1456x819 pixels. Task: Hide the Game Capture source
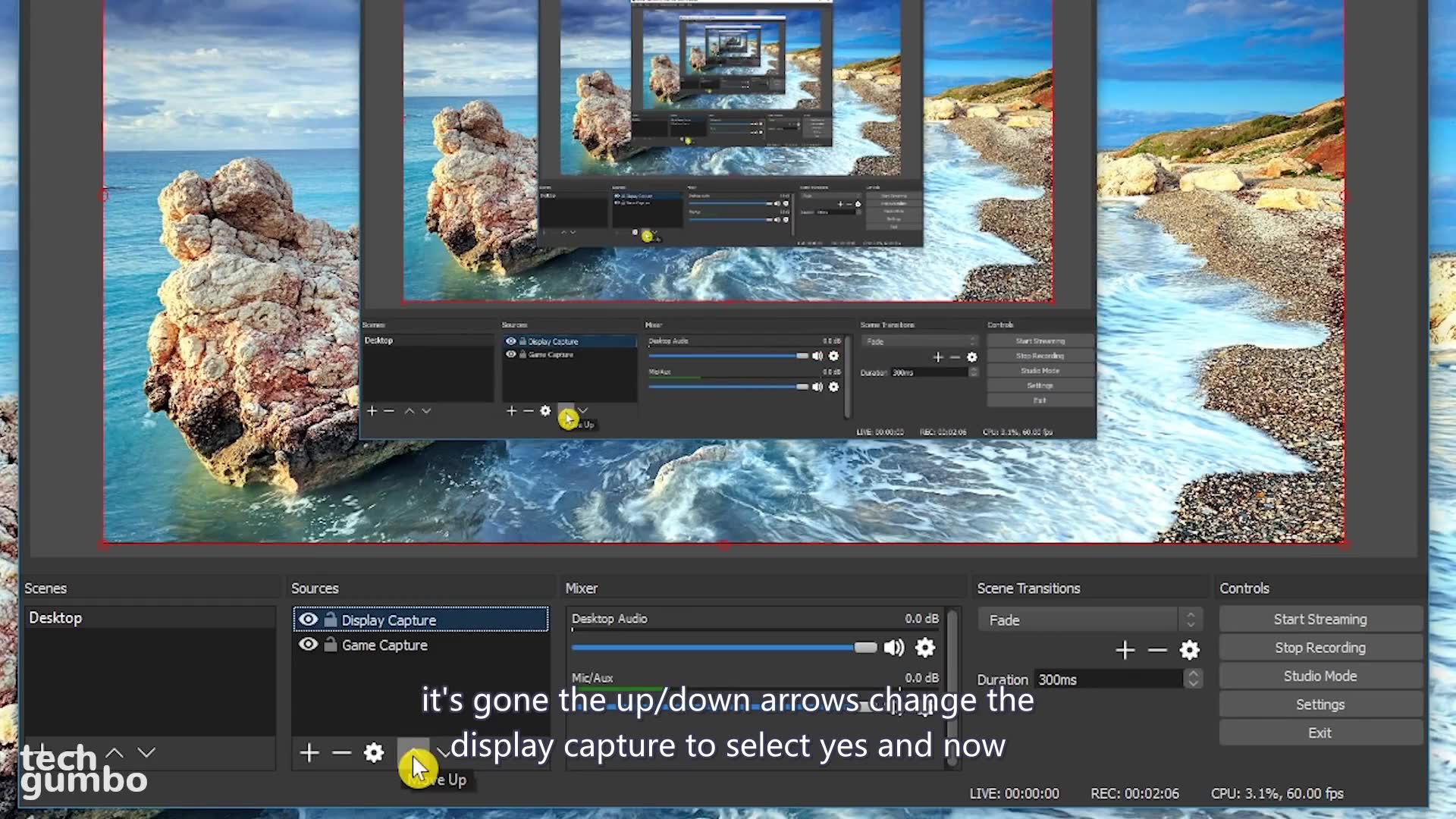[x=308, y=645]
